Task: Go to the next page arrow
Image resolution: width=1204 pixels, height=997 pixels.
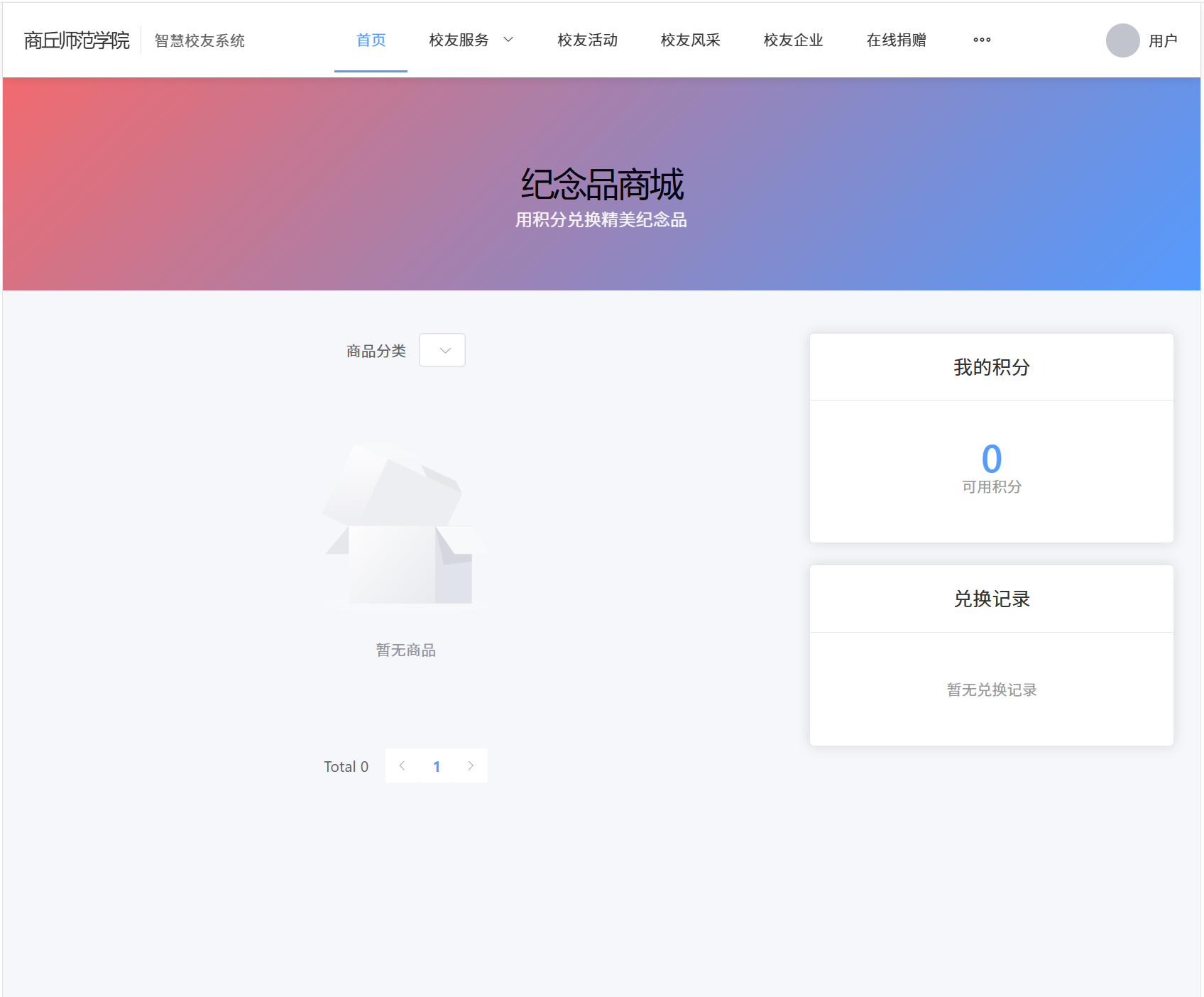Action: click(471, 766)
